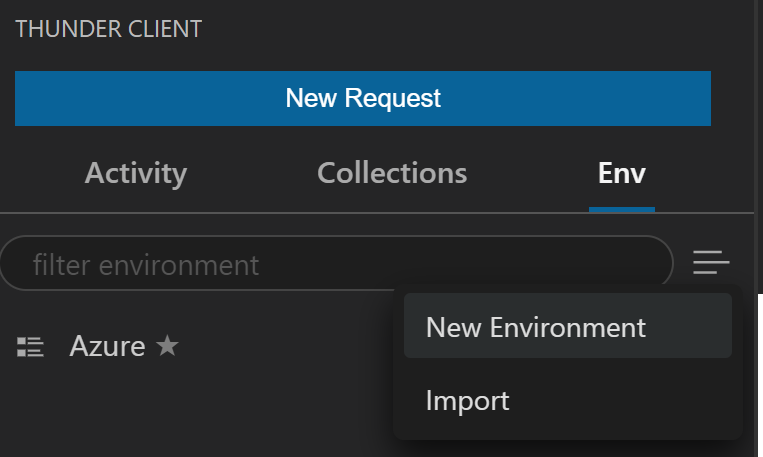Open the environment options menu icon
The image size is (763, 457).
click(x=711, y=263)
